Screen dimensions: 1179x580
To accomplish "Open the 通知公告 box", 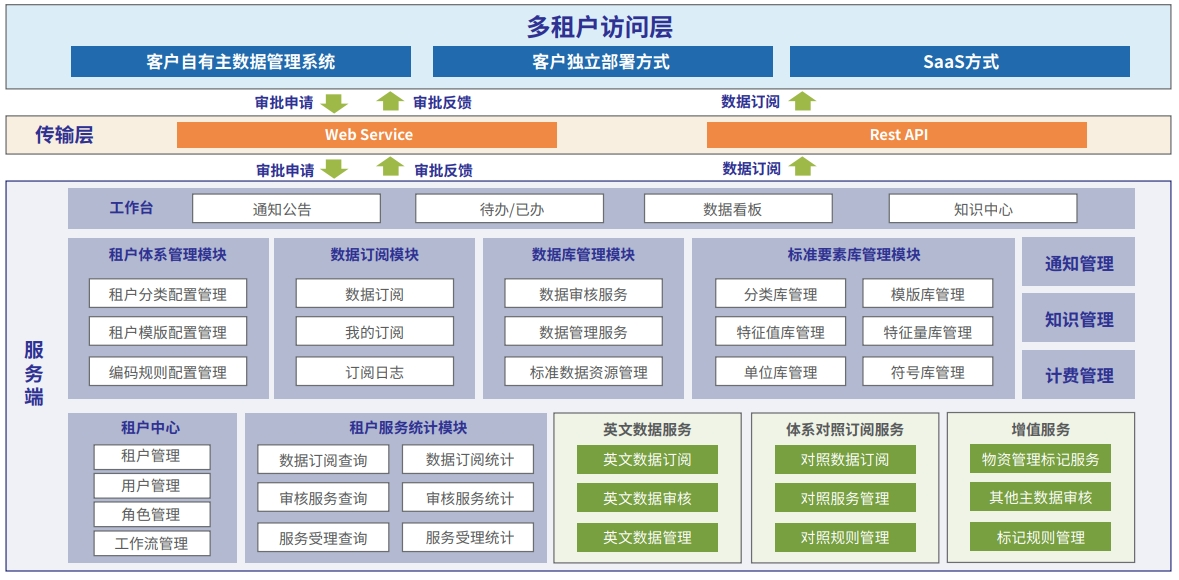I will (x=286, y=208).
